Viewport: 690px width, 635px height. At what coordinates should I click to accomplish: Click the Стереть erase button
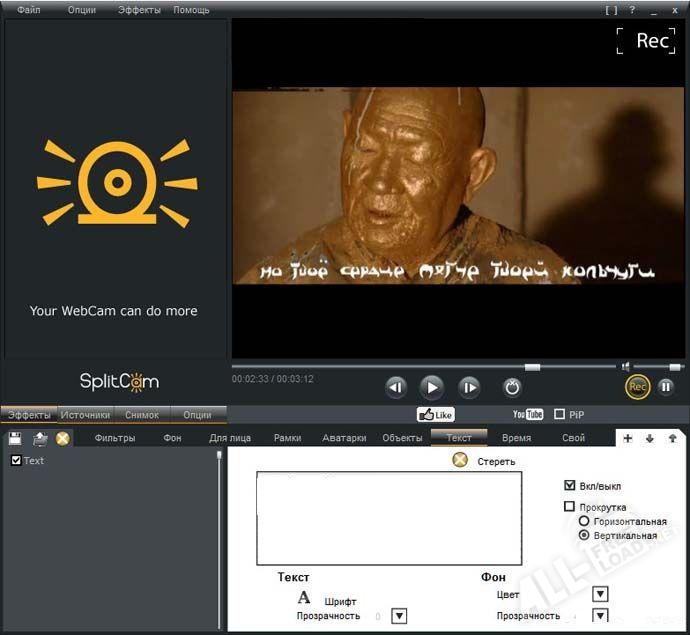tap(460, 461)
